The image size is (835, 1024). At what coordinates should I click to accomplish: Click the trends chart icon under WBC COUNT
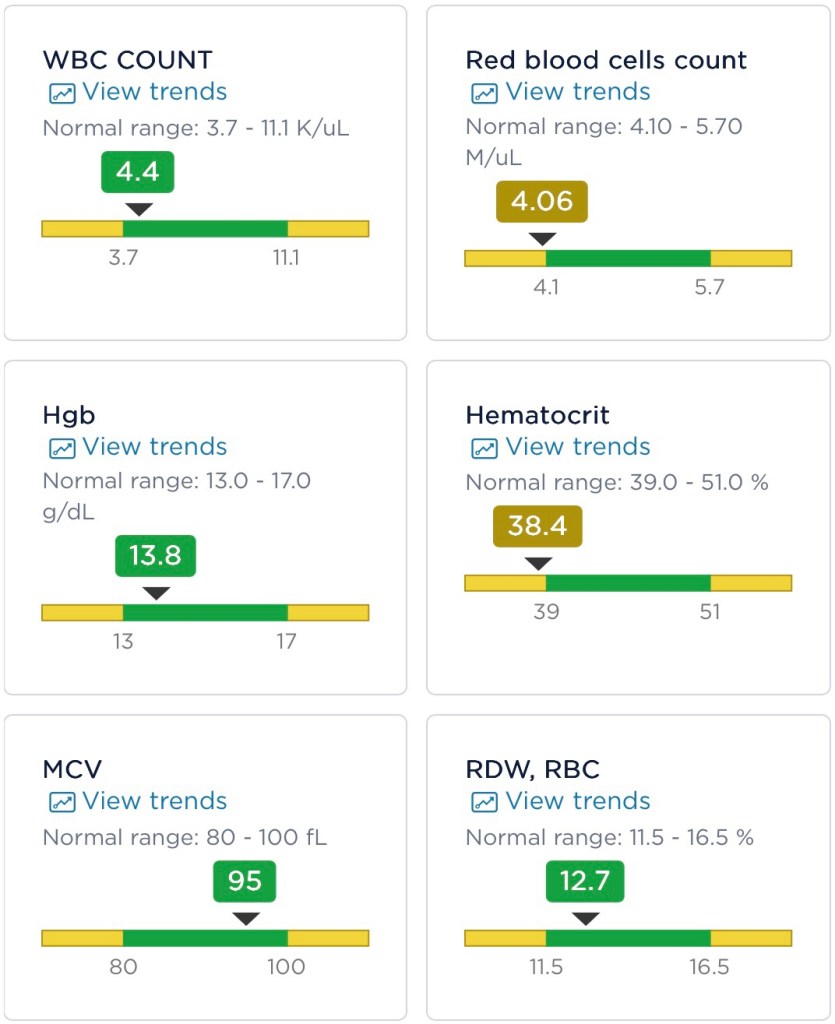(62, 93)
